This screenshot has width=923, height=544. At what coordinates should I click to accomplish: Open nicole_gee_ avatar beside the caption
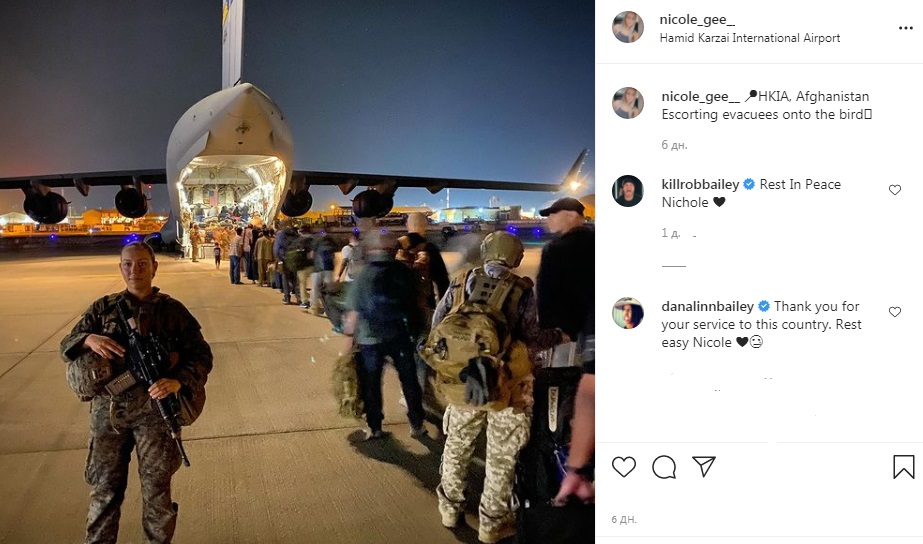click(x=627, y=103)
